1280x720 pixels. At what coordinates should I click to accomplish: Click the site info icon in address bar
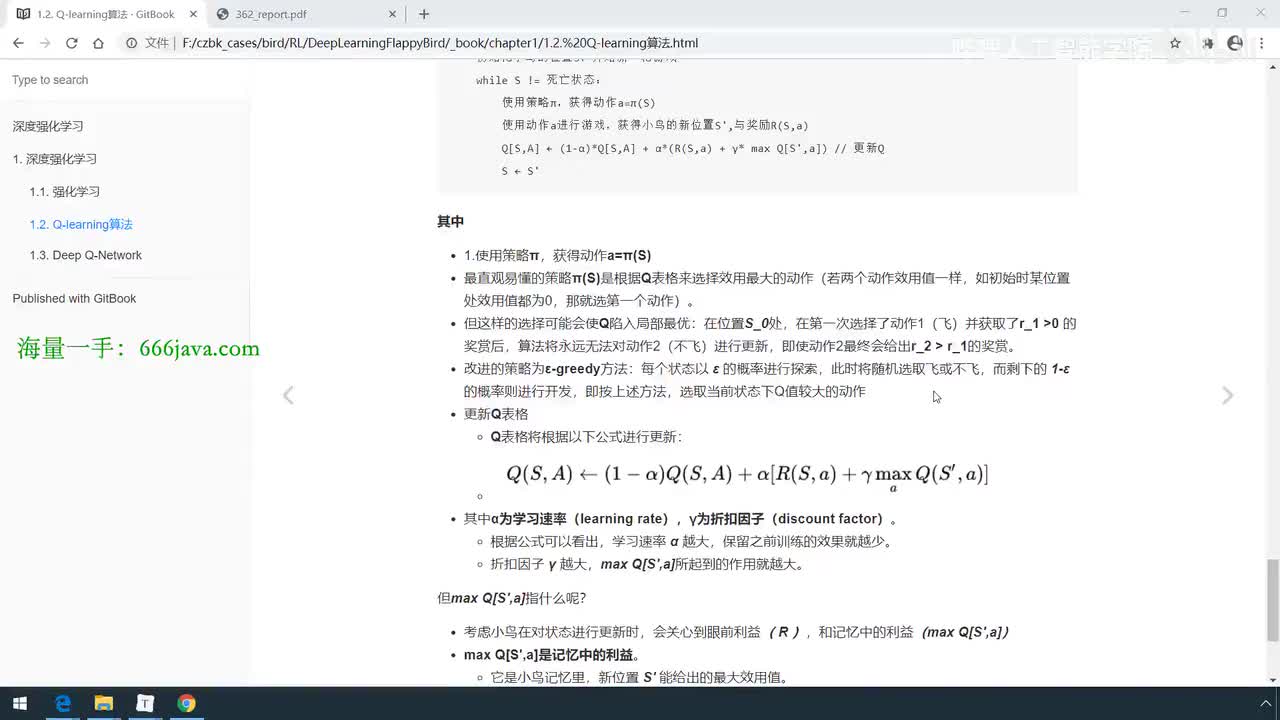131,43
